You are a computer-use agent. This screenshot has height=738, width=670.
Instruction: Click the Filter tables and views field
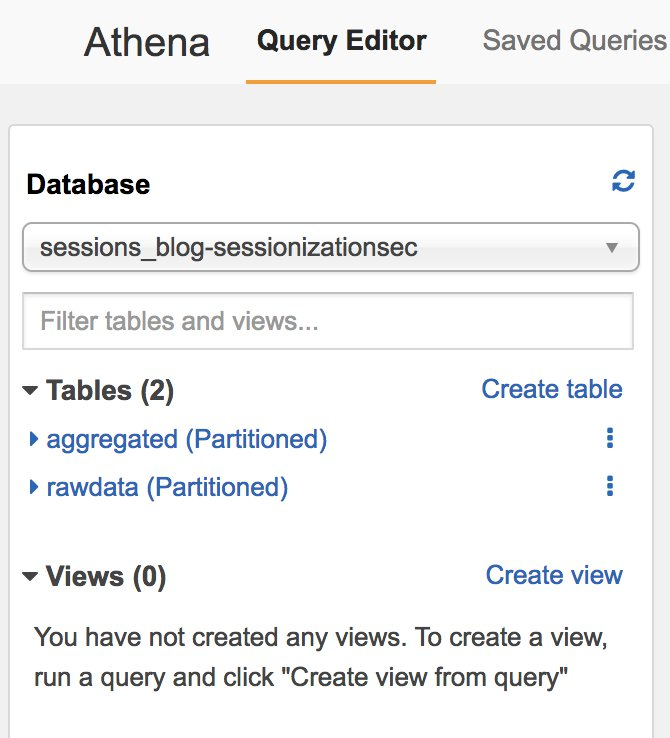tap(328, 321)
